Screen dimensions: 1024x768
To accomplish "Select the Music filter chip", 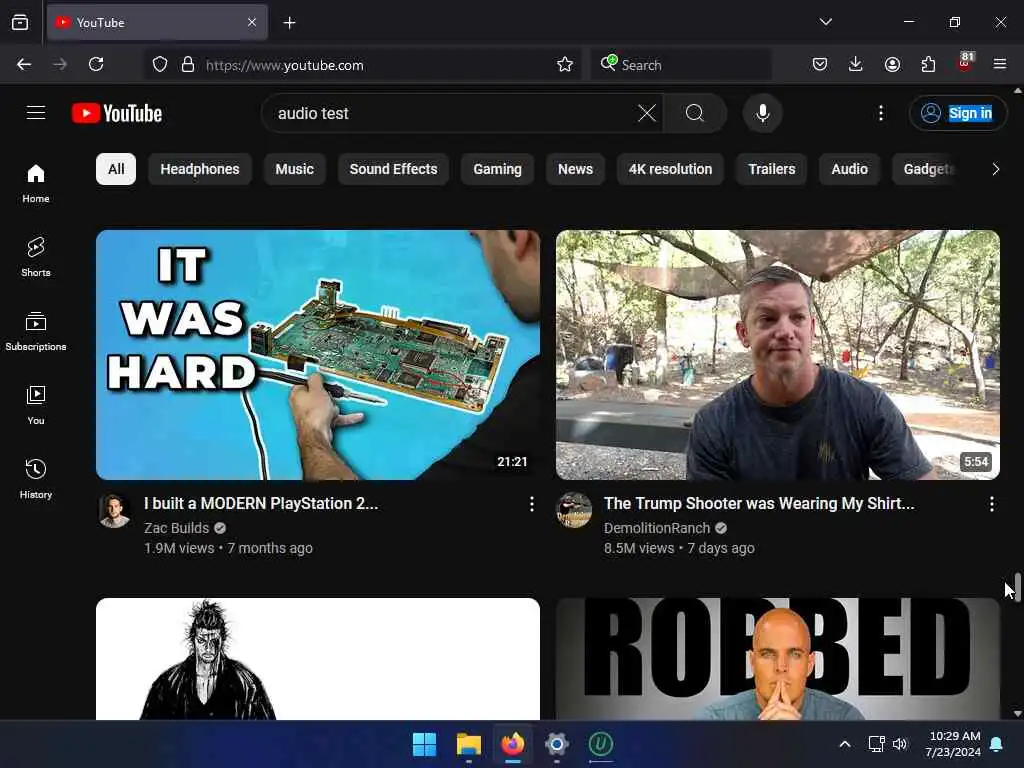I will (x=295, y=169).
